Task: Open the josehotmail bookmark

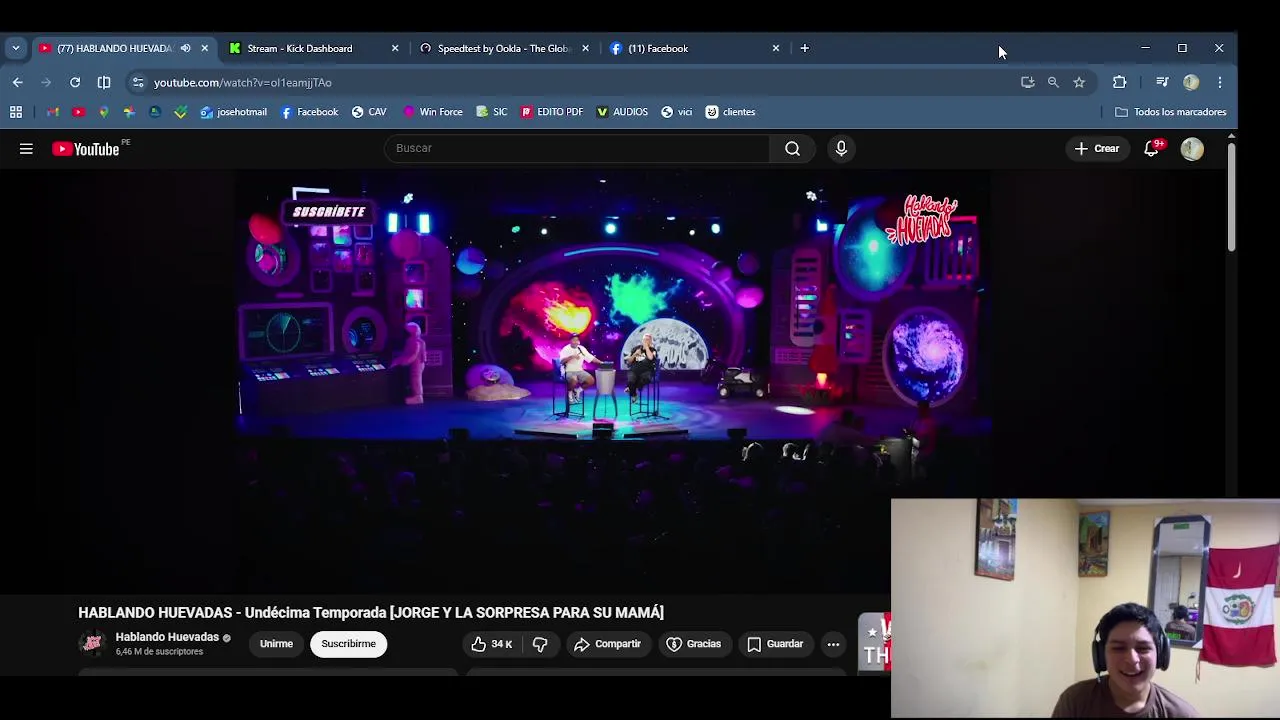Action: pos(234,112)
